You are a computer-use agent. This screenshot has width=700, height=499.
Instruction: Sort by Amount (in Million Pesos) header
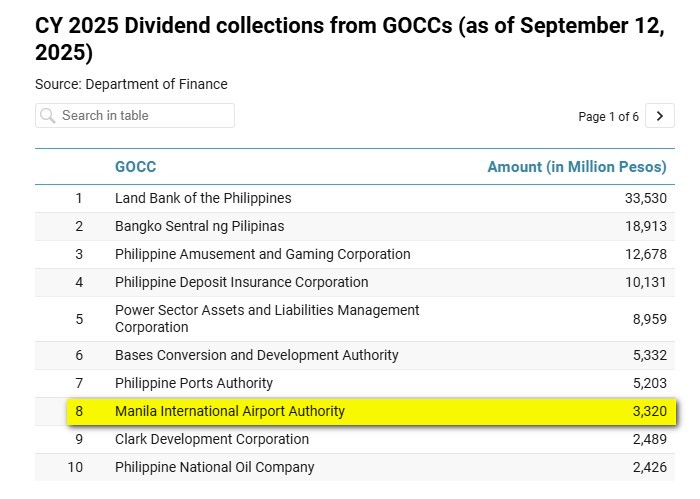pos(576,167)
